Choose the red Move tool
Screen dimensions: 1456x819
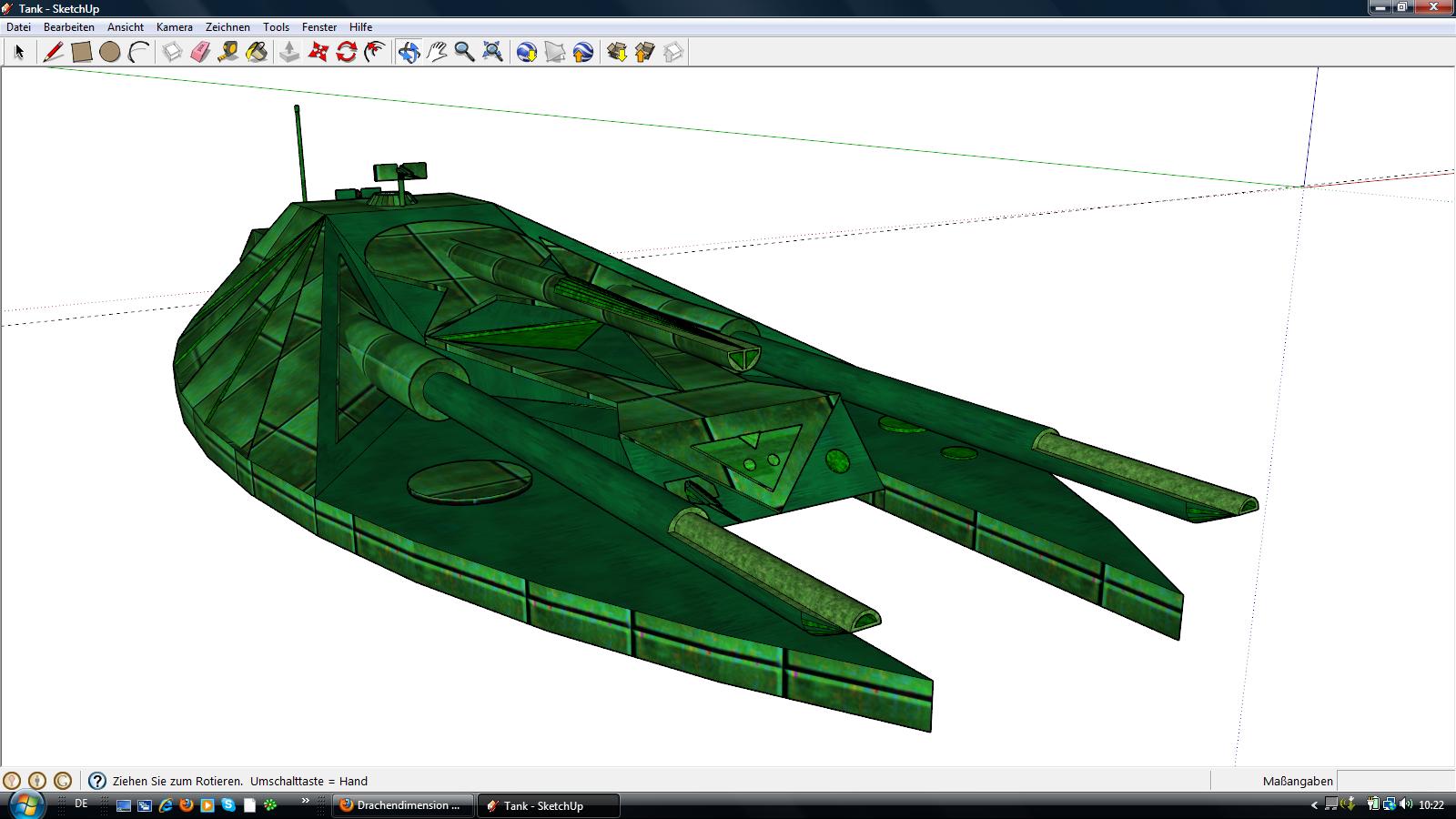click(x=318, y=52)
